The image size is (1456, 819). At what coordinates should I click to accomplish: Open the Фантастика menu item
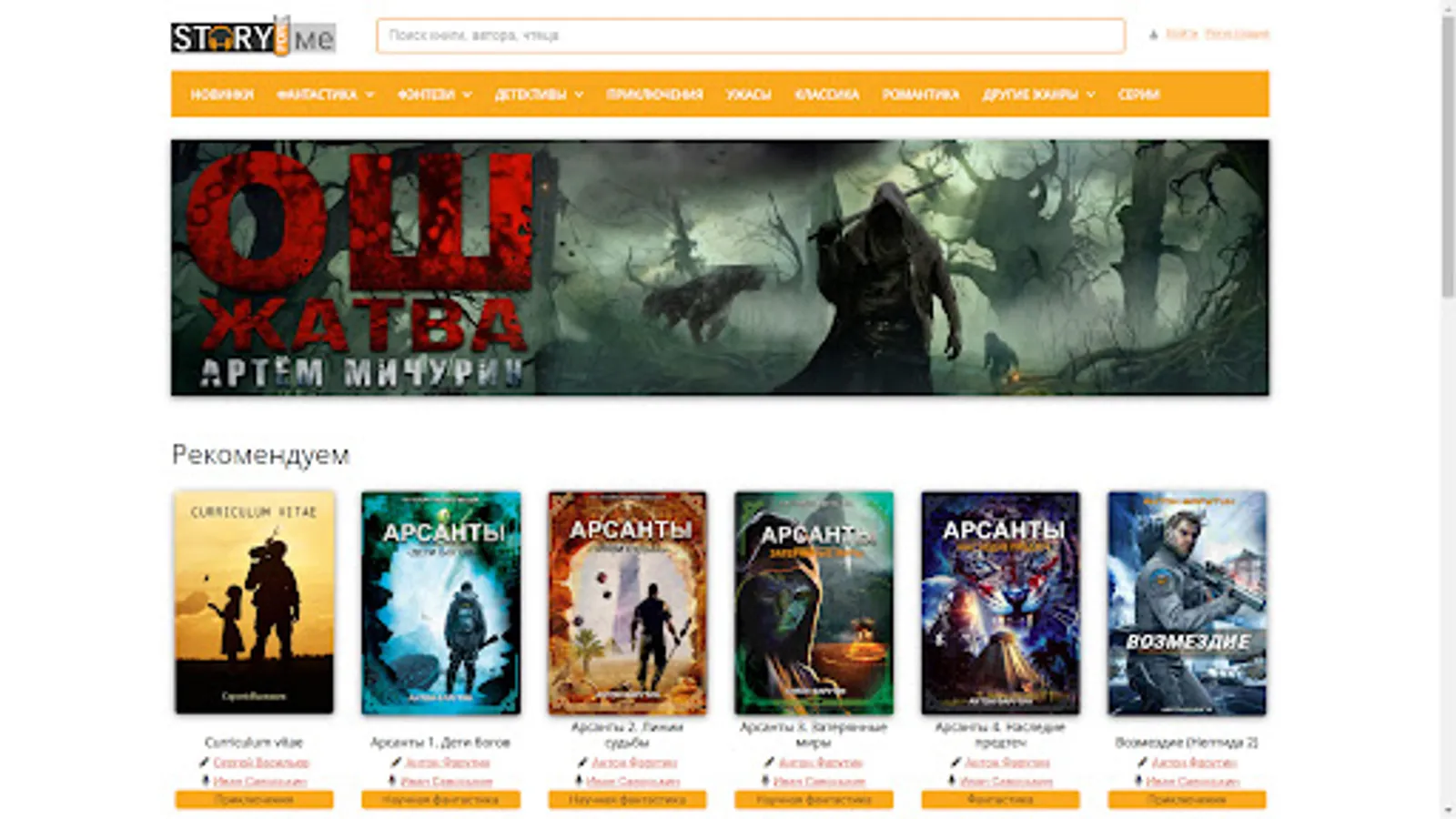pyautogui.click(x=317, y=95)
